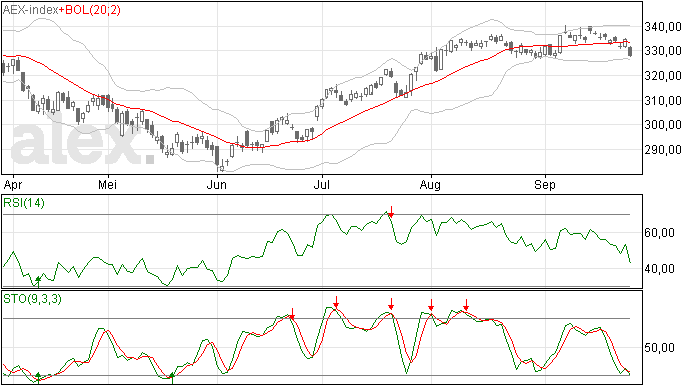Click the RSI(14) indicator label
The image size is (690, 387).
pyautogui.click(x=24, y=203)
